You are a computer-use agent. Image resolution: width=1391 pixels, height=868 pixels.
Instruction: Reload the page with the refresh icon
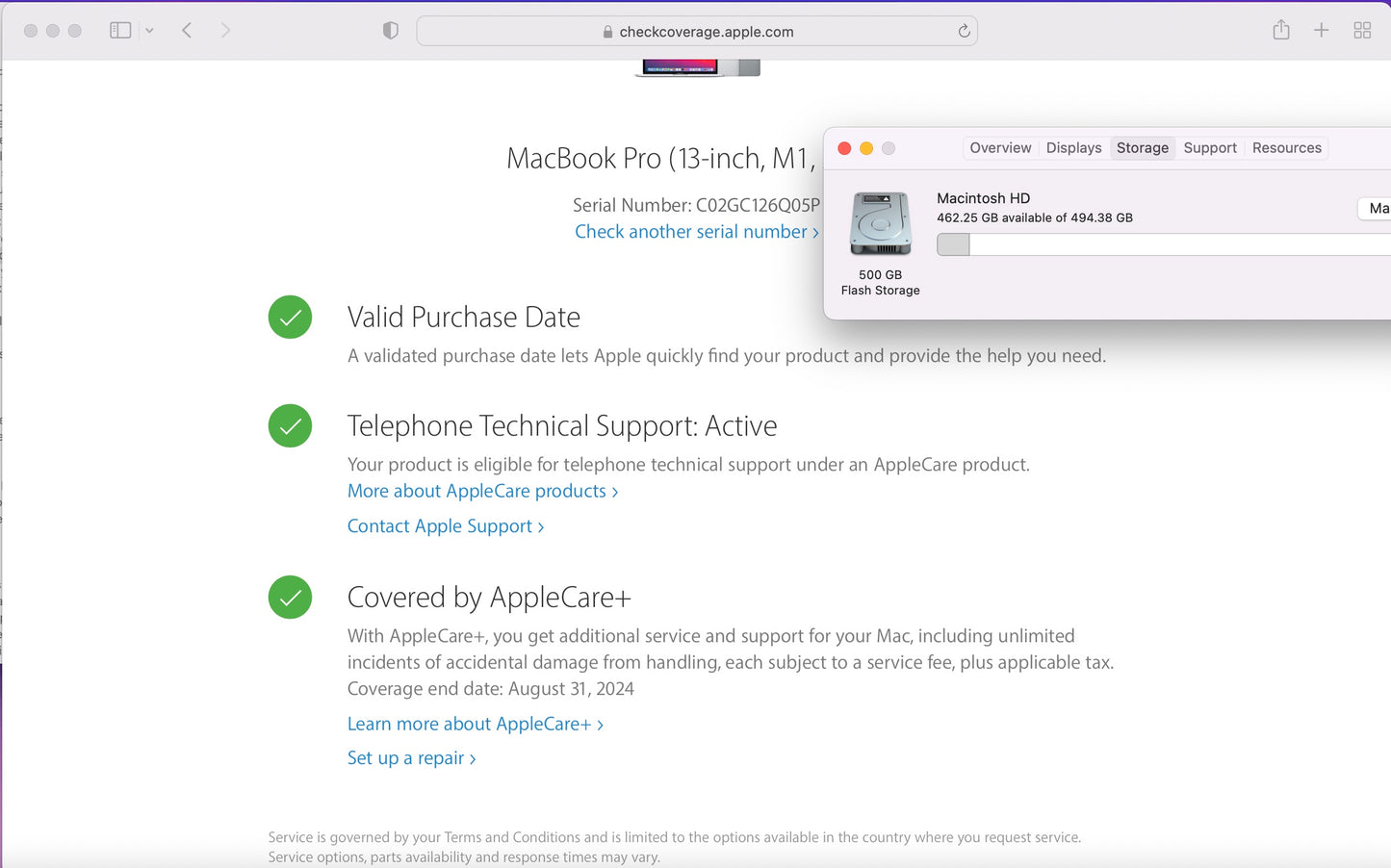[x=964, y=31]
